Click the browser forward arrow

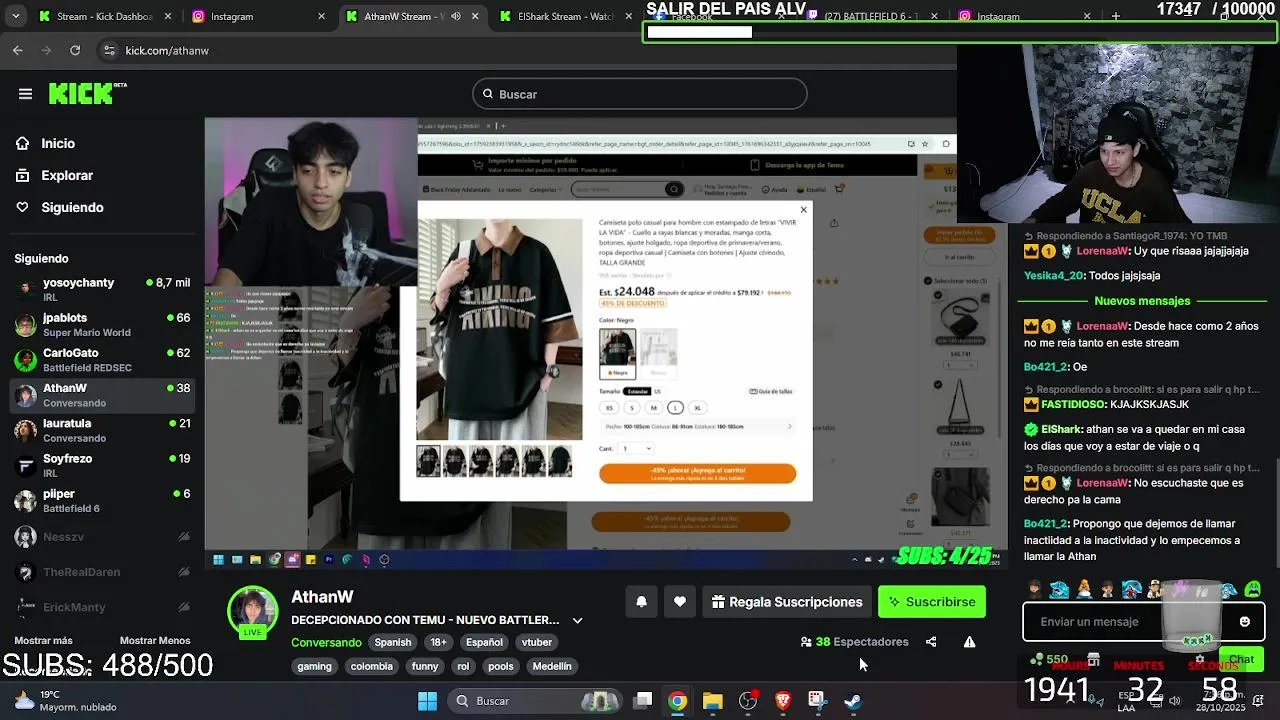pos(46,50)
